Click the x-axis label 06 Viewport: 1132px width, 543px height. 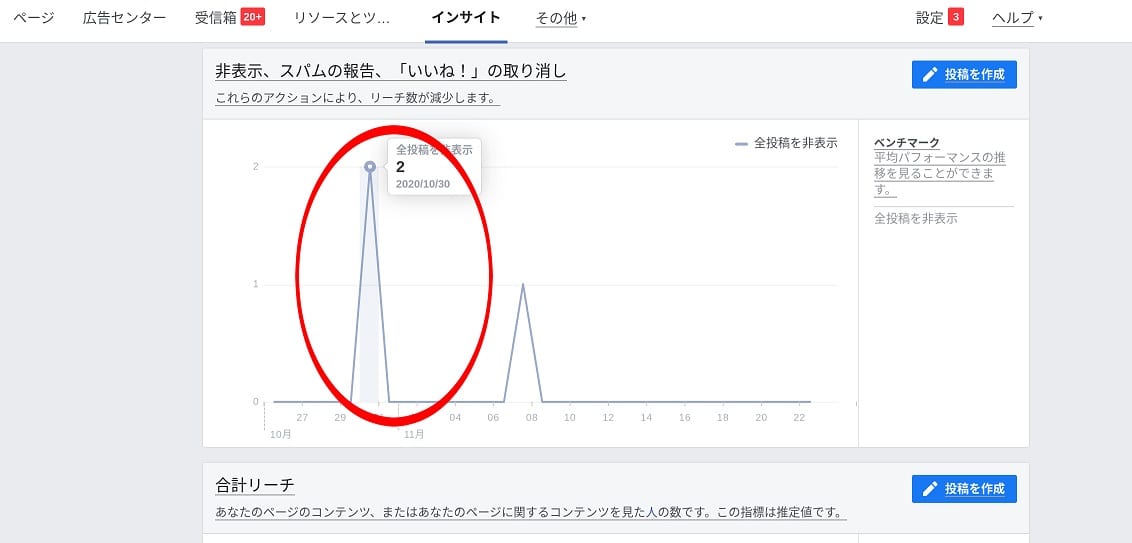[493, 417]
